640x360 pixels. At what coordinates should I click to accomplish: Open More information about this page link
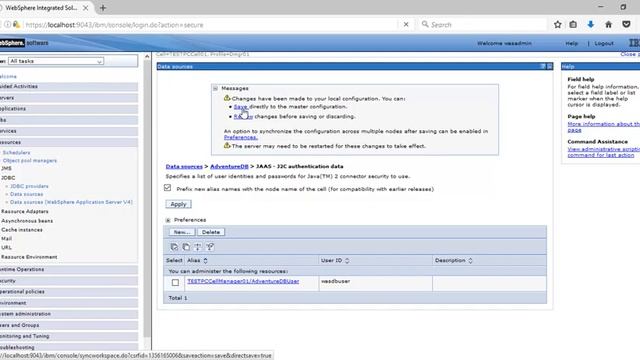pos(604,127)
